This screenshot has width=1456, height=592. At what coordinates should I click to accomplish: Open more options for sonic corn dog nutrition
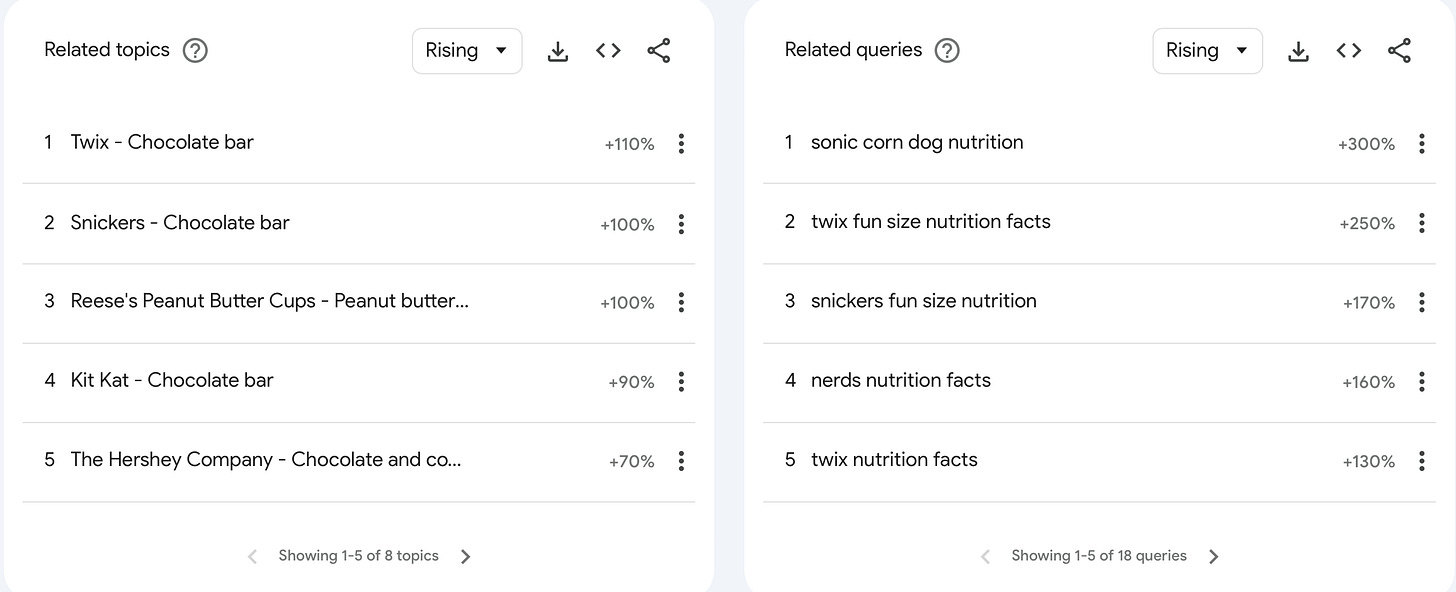(1421, 144)
